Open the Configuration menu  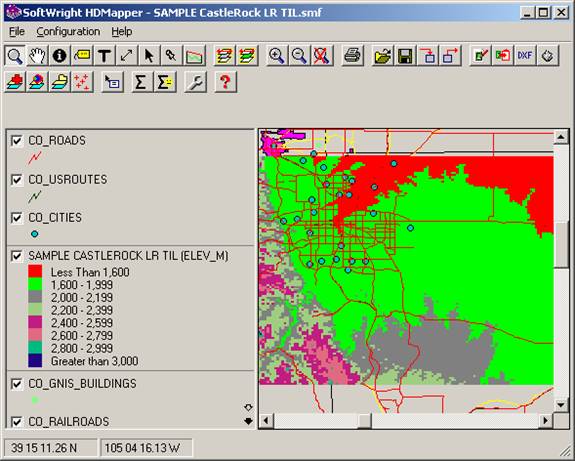click(x=68, y=32)
